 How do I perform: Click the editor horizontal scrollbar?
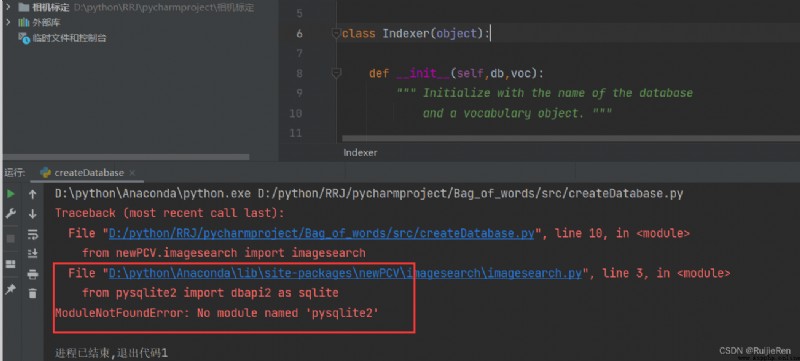click(x=570, y=138)
